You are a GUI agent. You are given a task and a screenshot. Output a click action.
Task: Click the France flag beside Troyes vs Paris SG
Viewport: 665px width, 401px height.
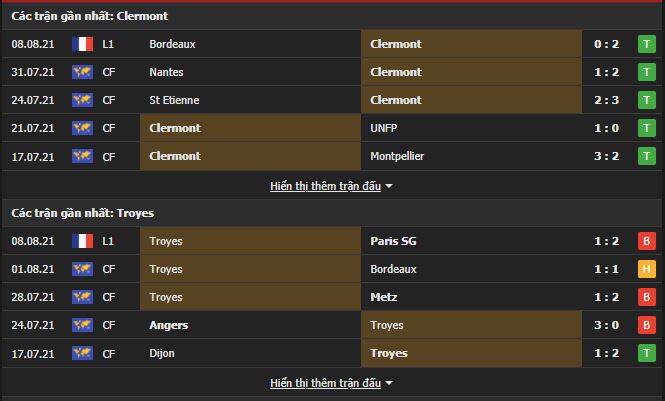(x=82, y=241)
